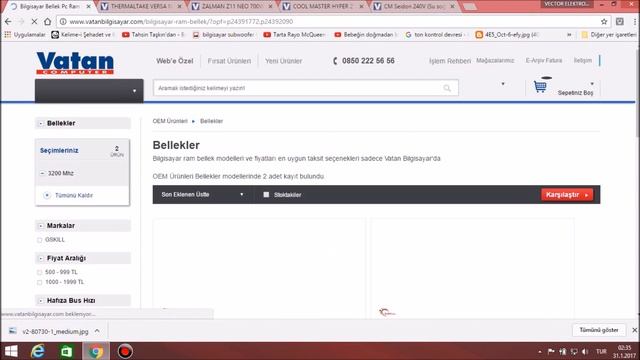The image size is (640, 360).
Task: Click Tümünü göster in downloads bar
Action: [599, 330]
